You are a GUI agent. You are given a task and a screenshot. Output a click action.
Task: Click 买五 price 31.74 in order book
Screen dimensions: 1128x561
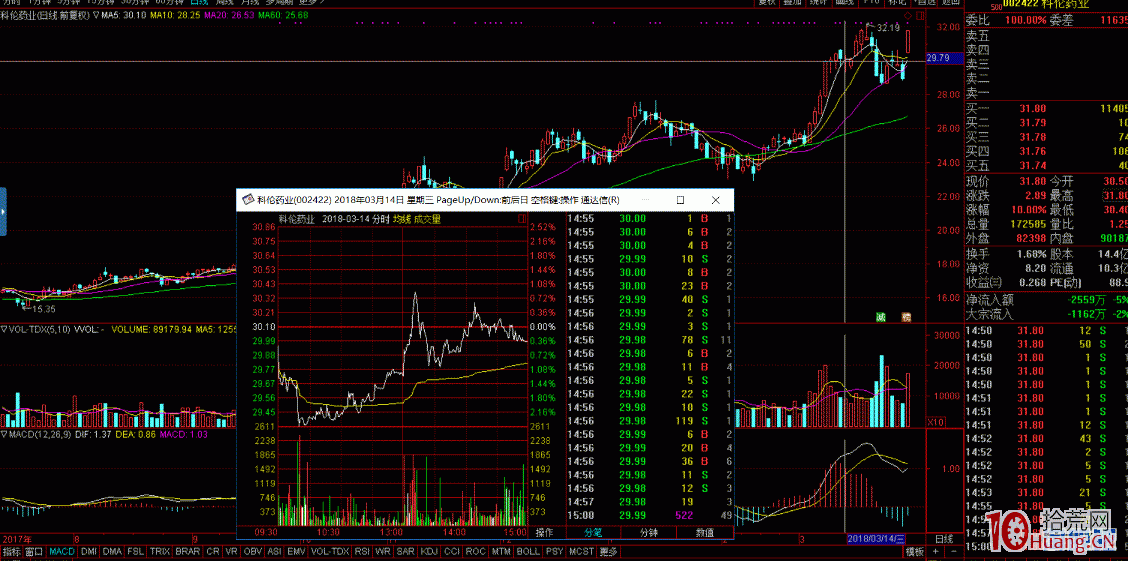[x=1033, y=165]
